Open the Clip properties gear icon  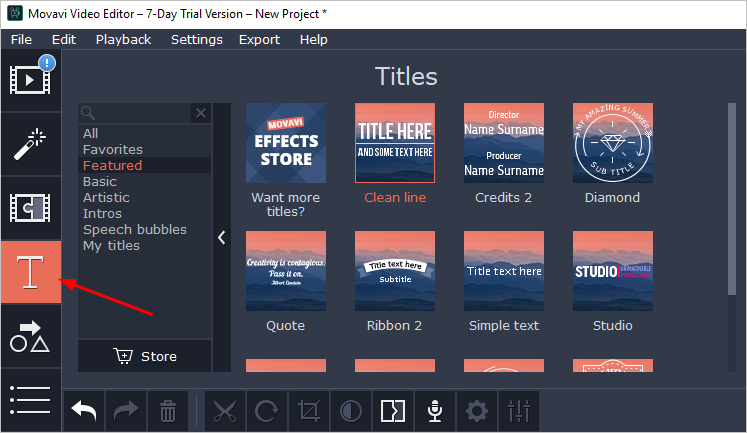tap(477, 411)
